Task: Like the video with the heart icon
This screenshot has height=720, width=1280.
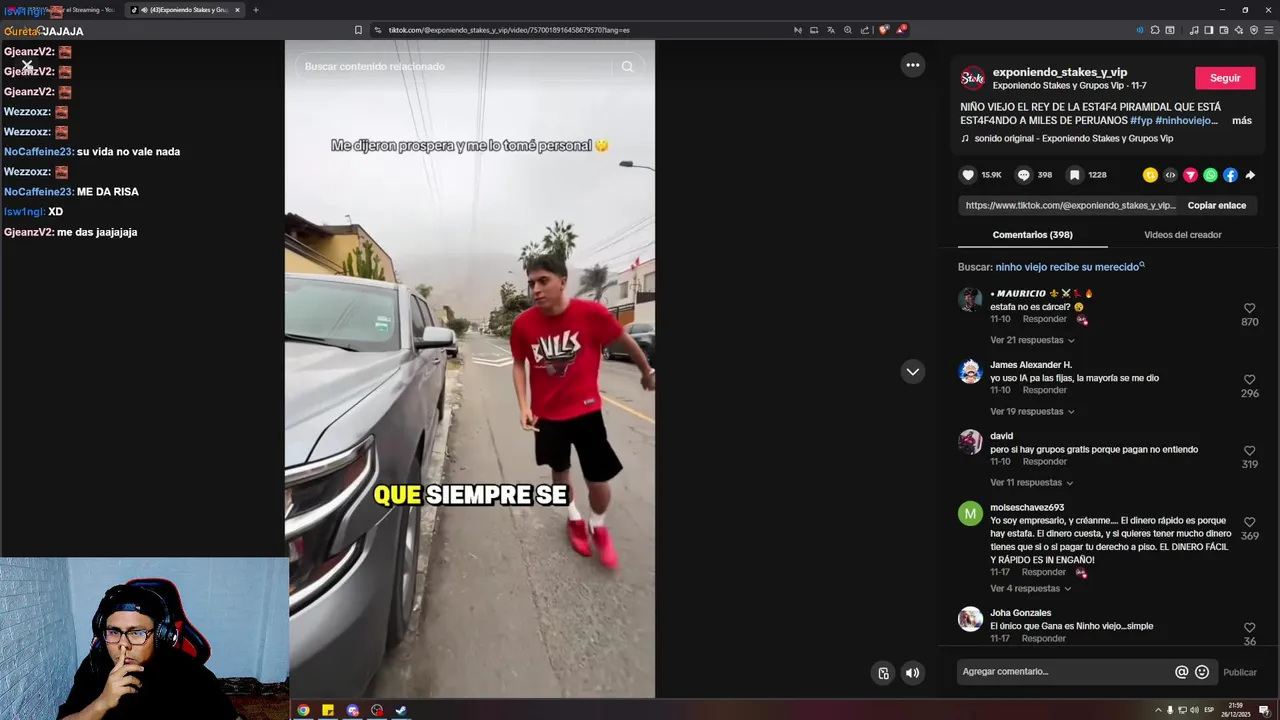Action: point(967,175)
